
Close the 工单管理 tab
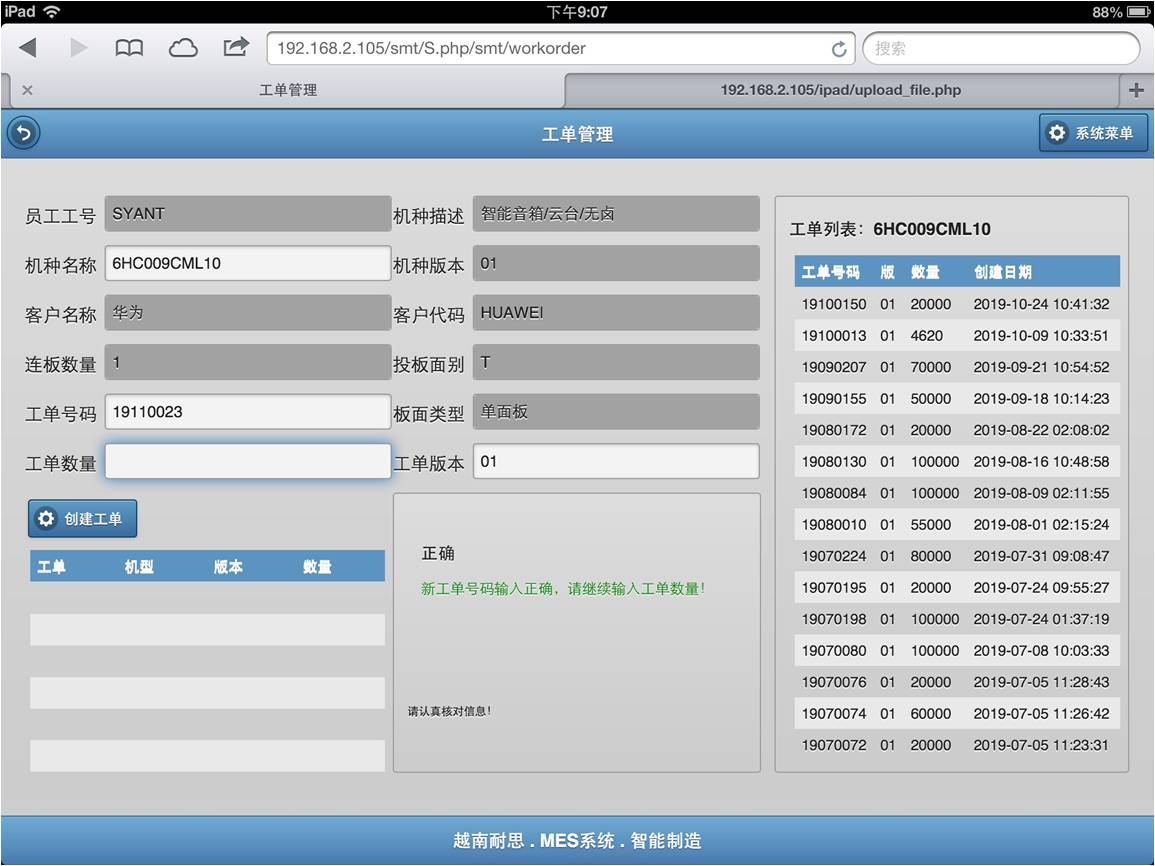(x=27, y=90)
